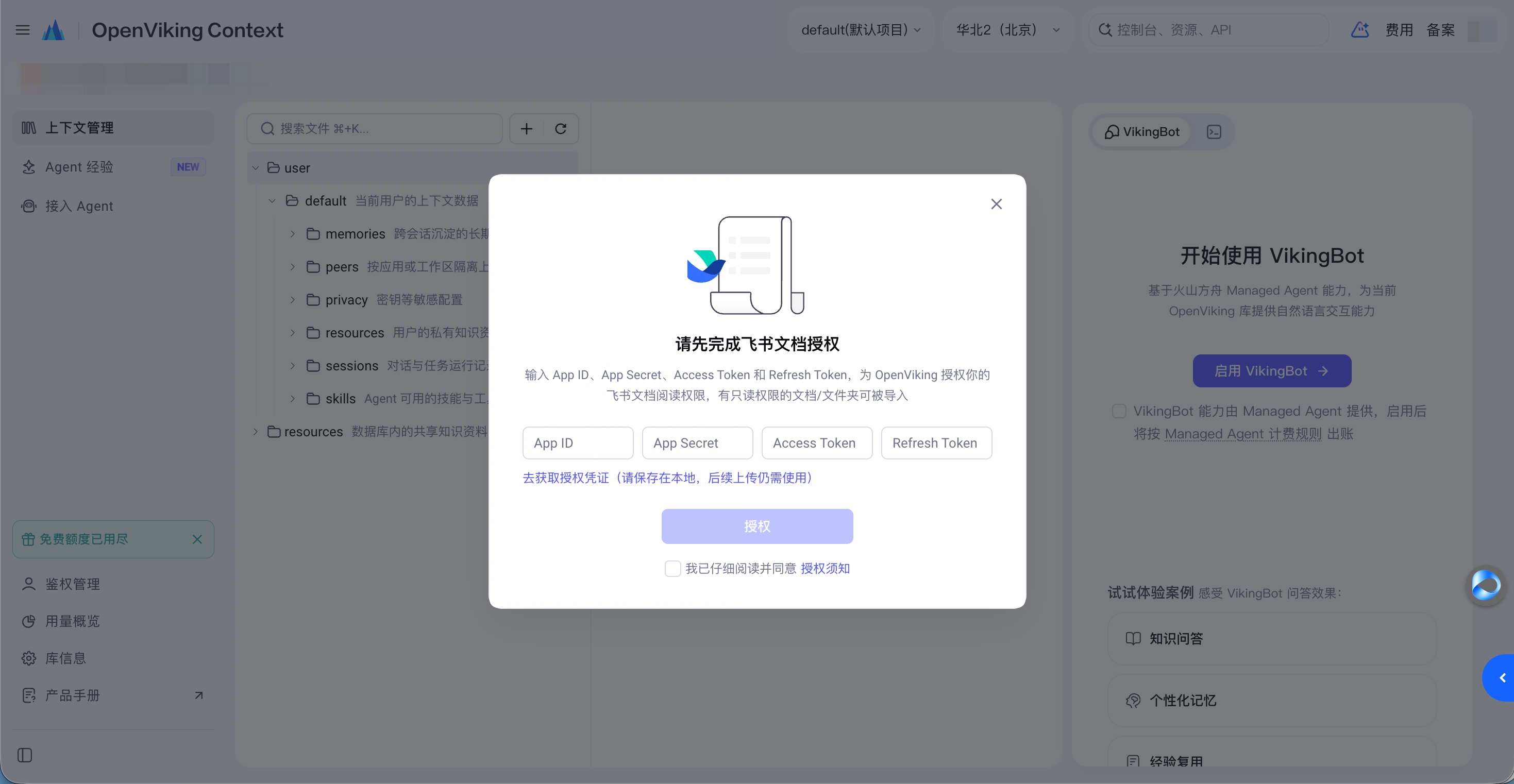
Task: Focus the Access Token input field
Action: point(817,443)
